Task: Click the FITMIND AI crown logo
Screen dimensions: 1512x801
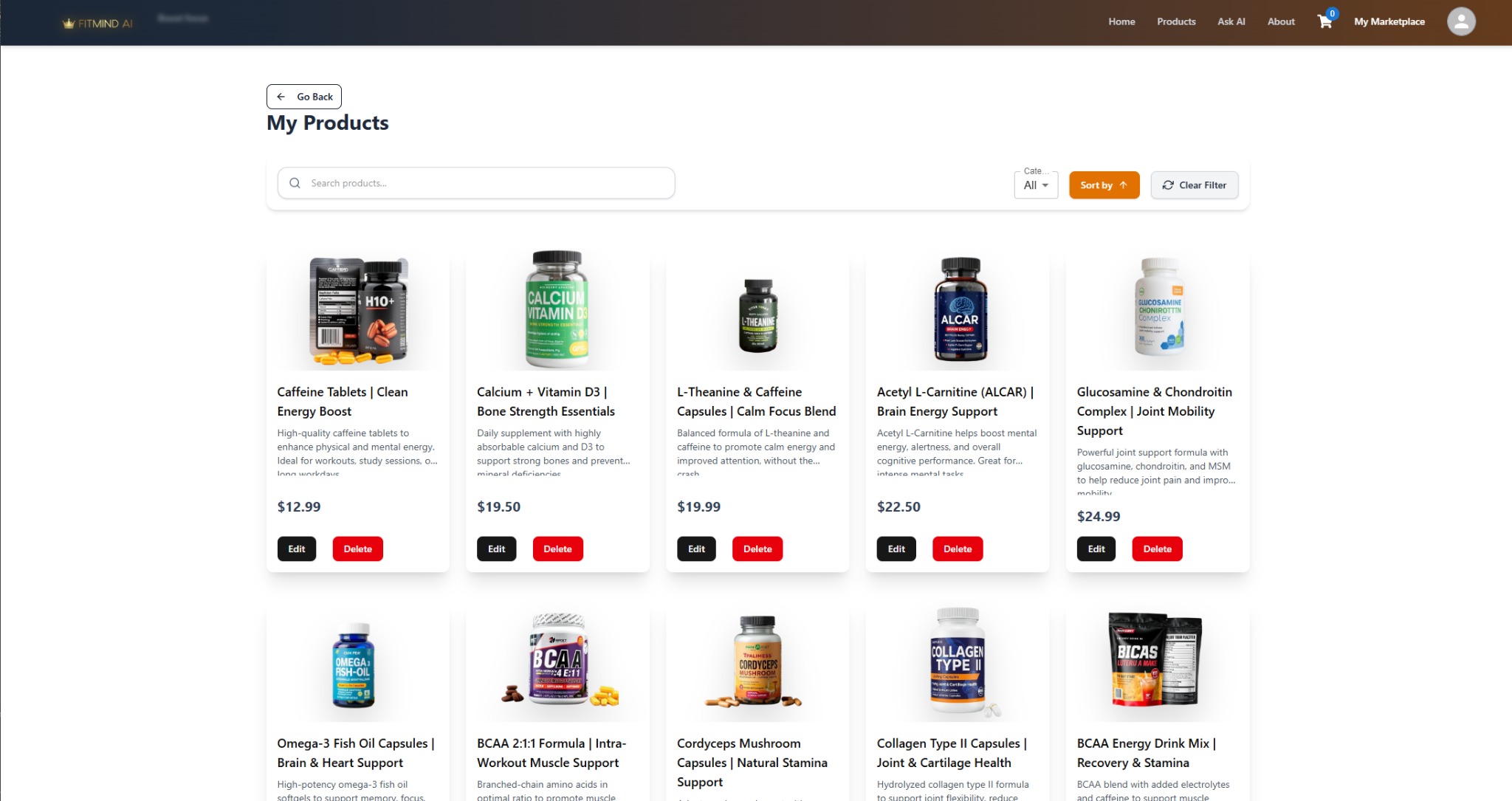Action: [69, 24]
